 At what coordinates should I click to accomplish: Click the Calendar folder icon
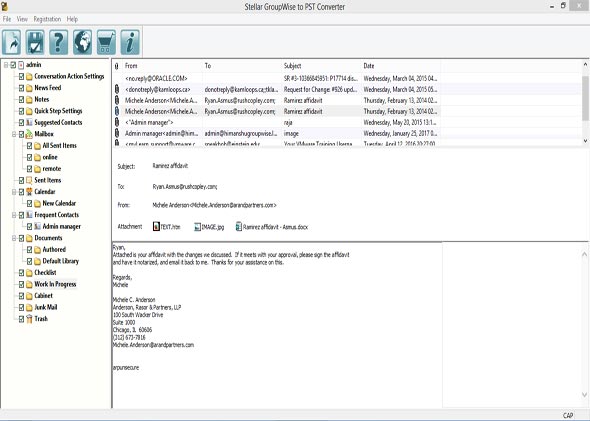tap(29, 192)
